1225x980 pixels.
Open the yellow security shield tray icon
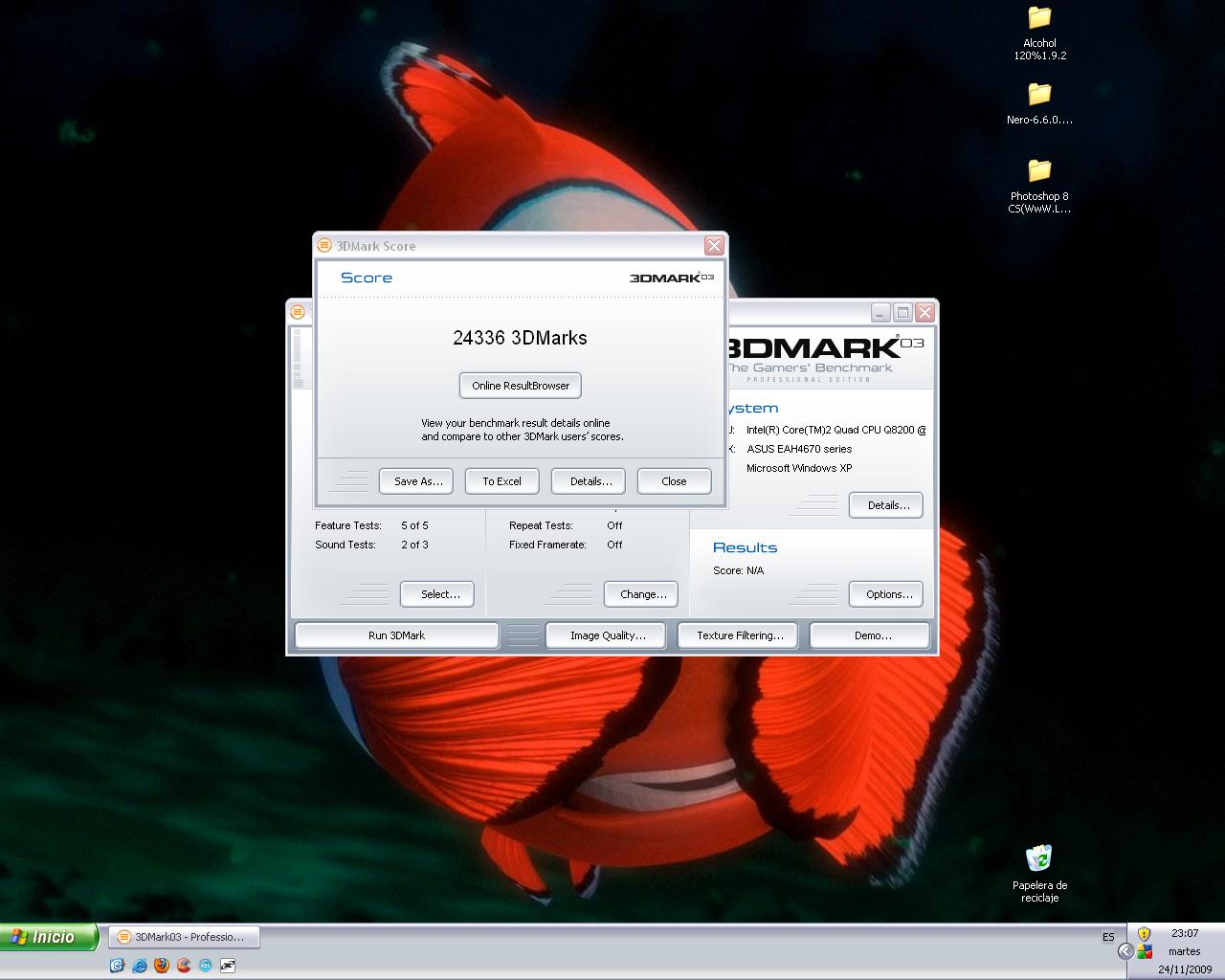coord(1144,934)
